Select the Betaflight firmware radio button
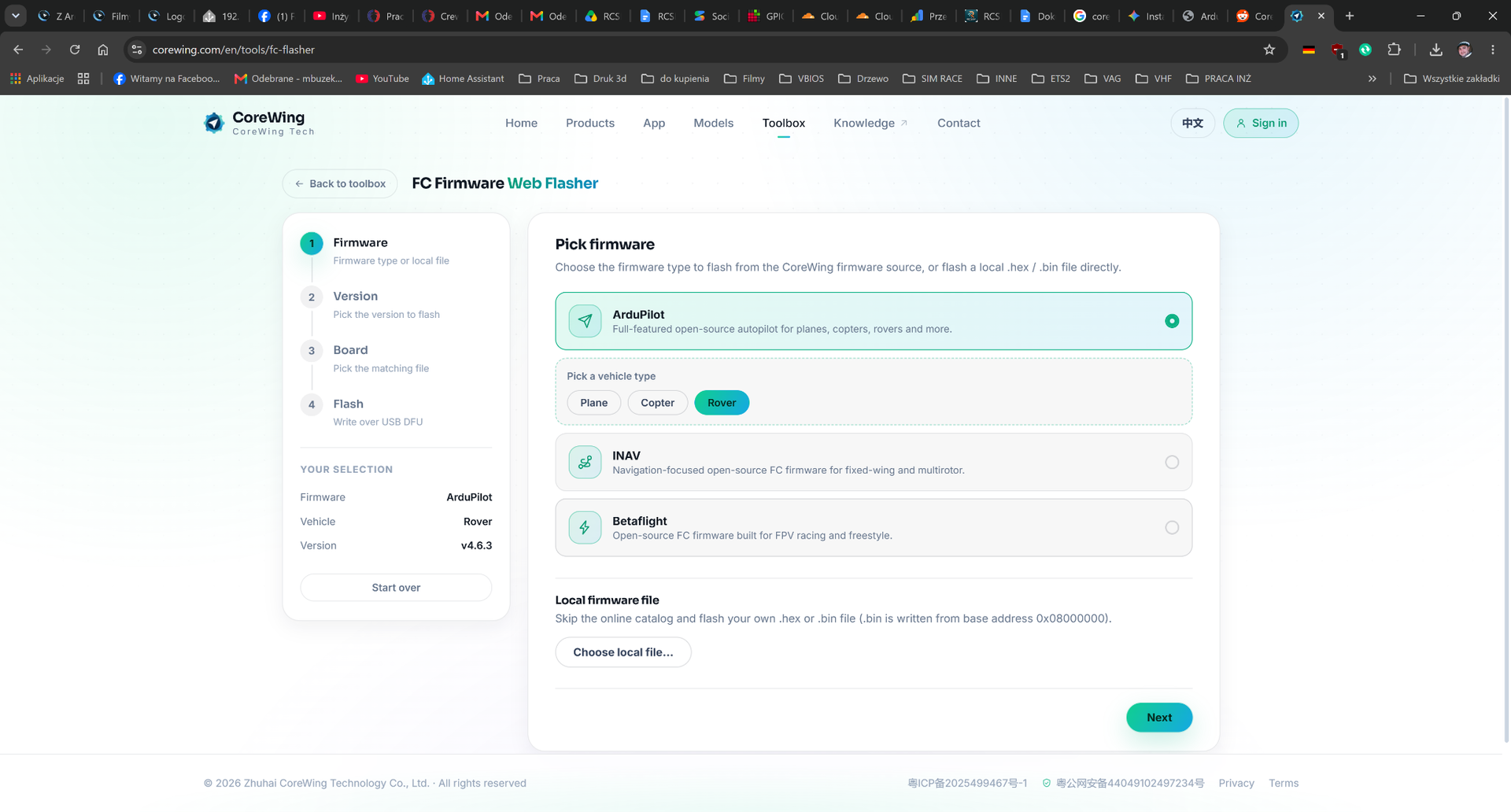Viewport: 1511px width, 812px height. 1172,528
